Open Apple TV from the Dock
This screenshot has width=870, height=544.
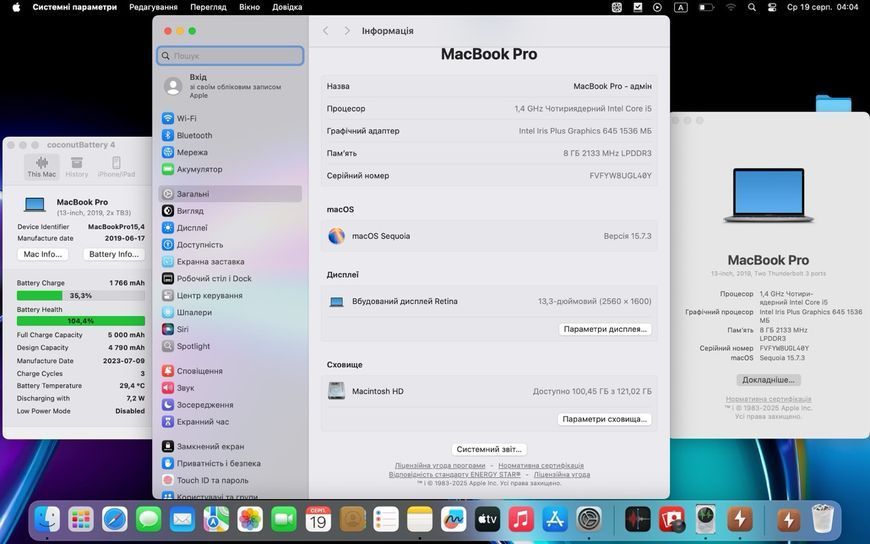coord(487,520)
